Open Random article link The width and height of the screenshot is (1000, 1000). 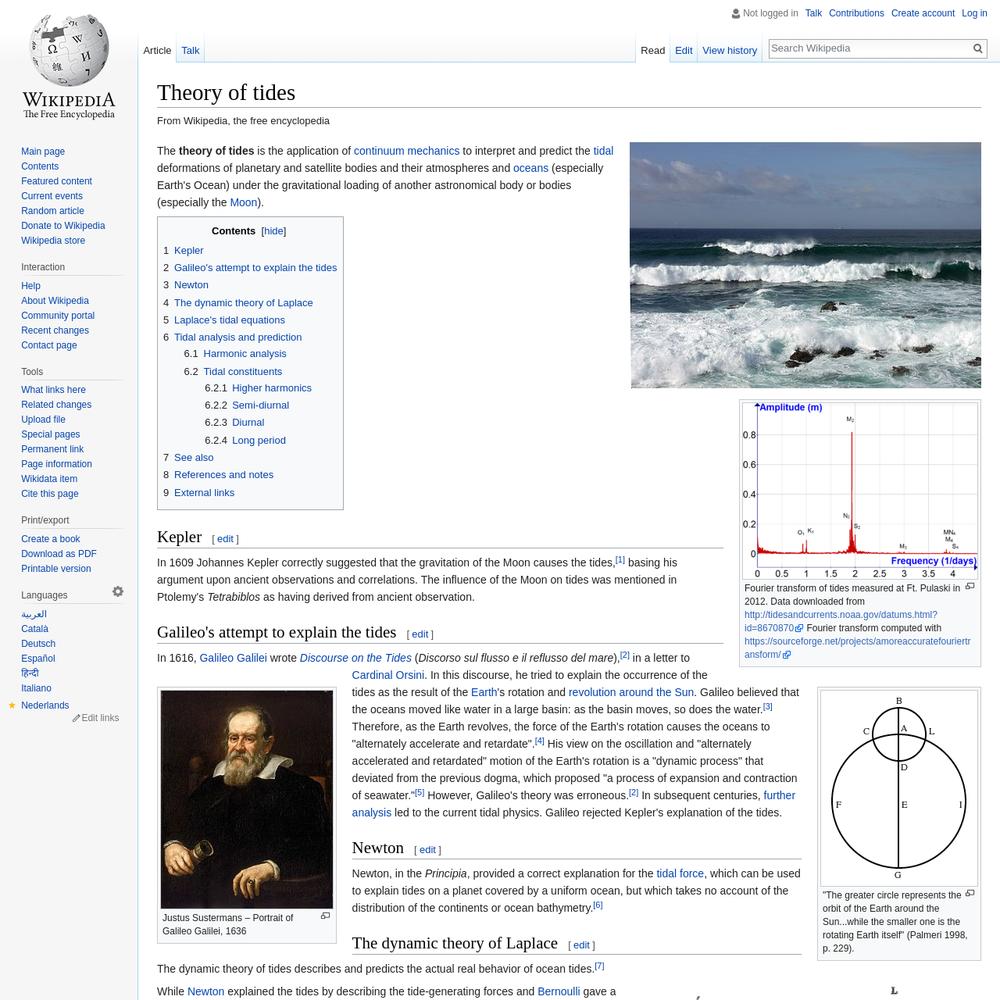click(x=52, y=210)
